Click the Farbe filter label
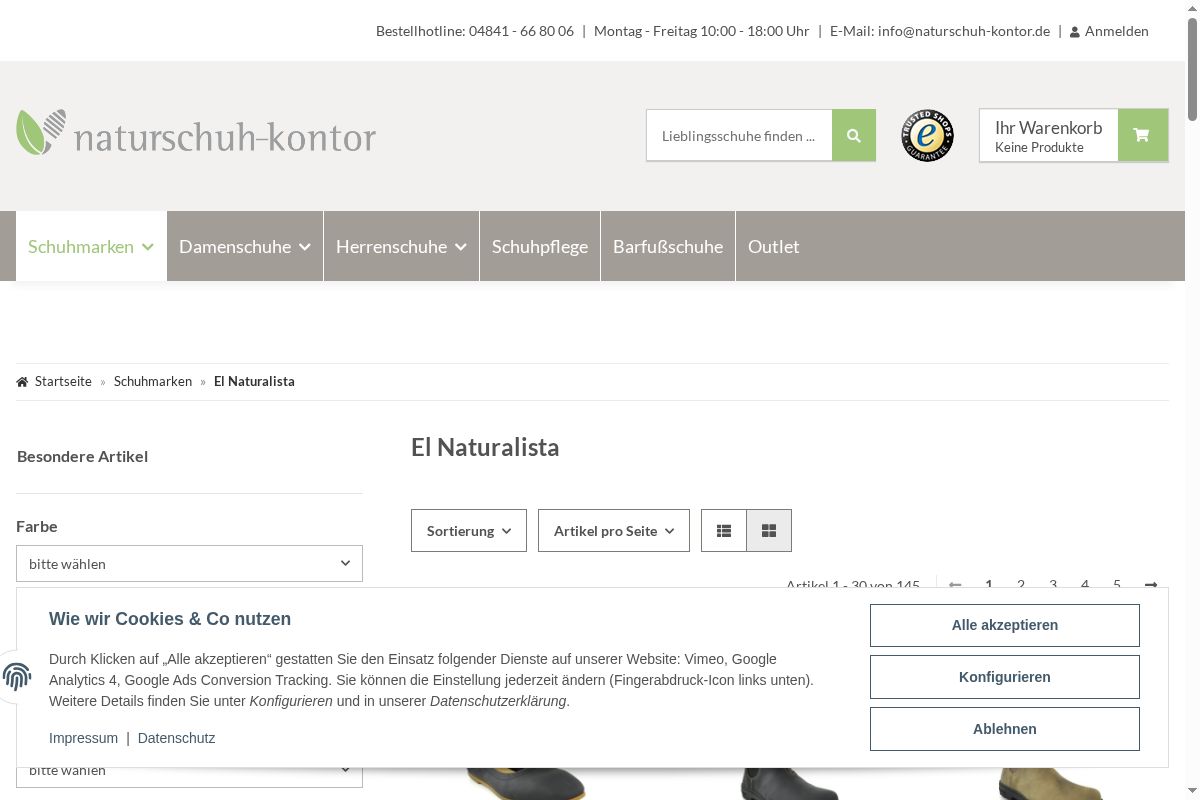The width and height of the screenshot is (1200, 800). (37, 526)
